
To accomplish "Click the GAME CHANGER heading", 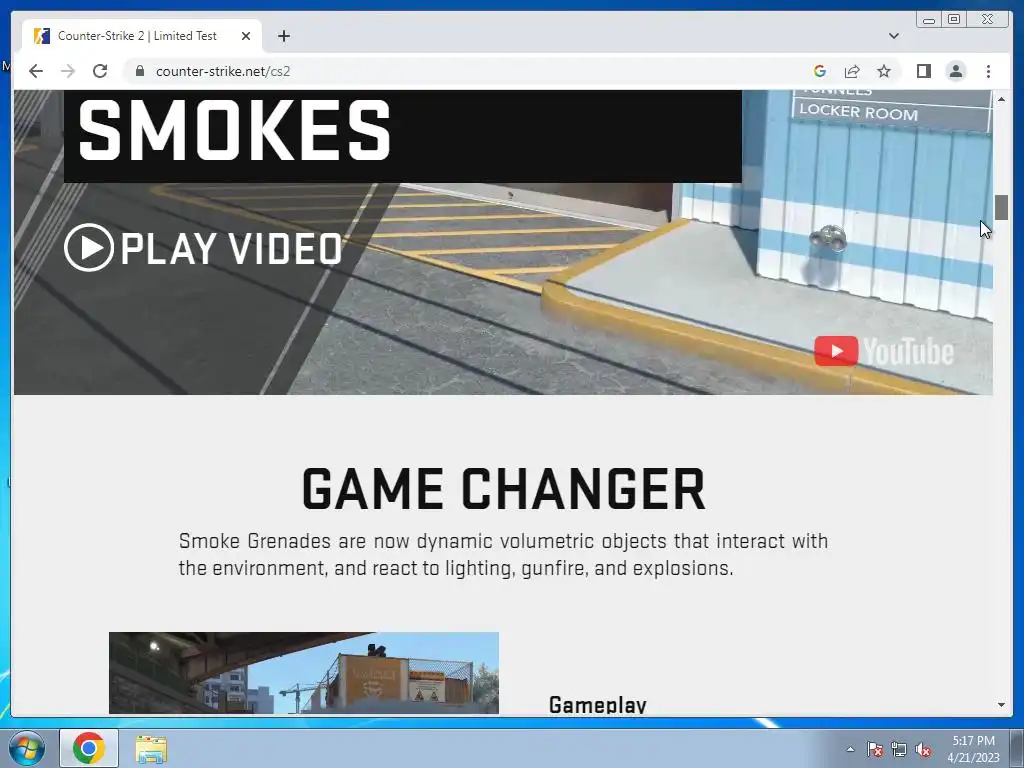I will pyautogui.click(x=504, y=488).
